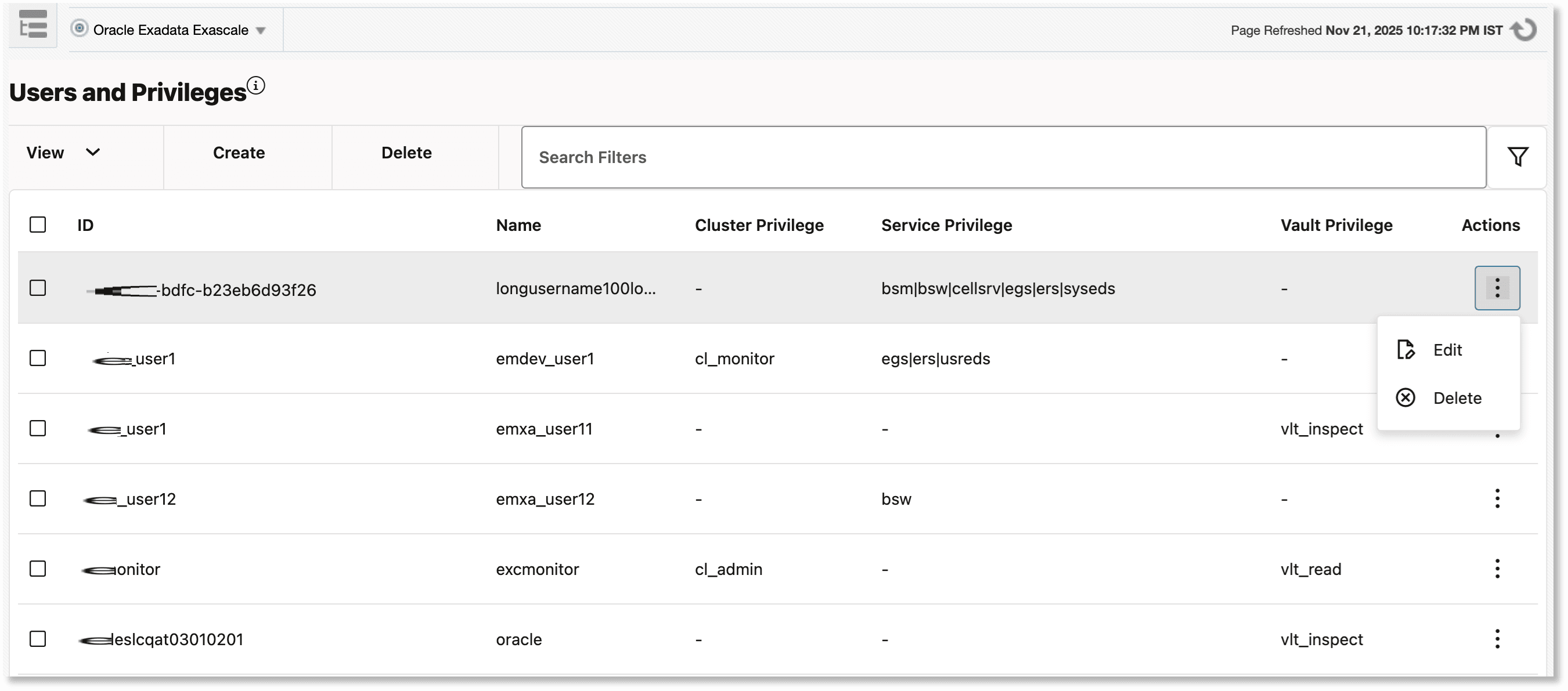Check the checkbox for emdev_user1 row
Viewport: 1568px width, 691px height.
click(x=38, y=359)
